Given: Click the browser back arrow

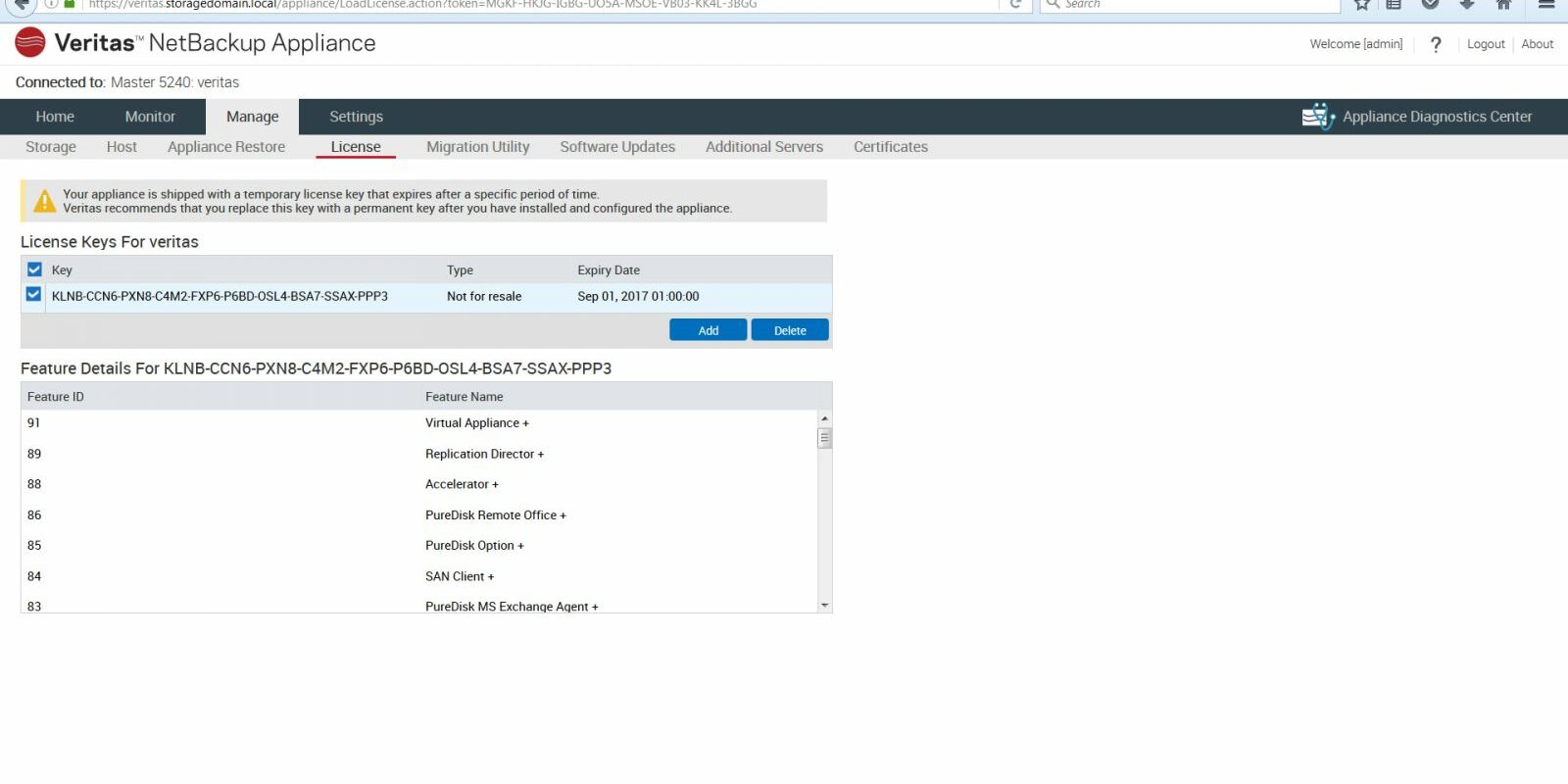Looking at the screenshot, I should click(x=22, y=4).
